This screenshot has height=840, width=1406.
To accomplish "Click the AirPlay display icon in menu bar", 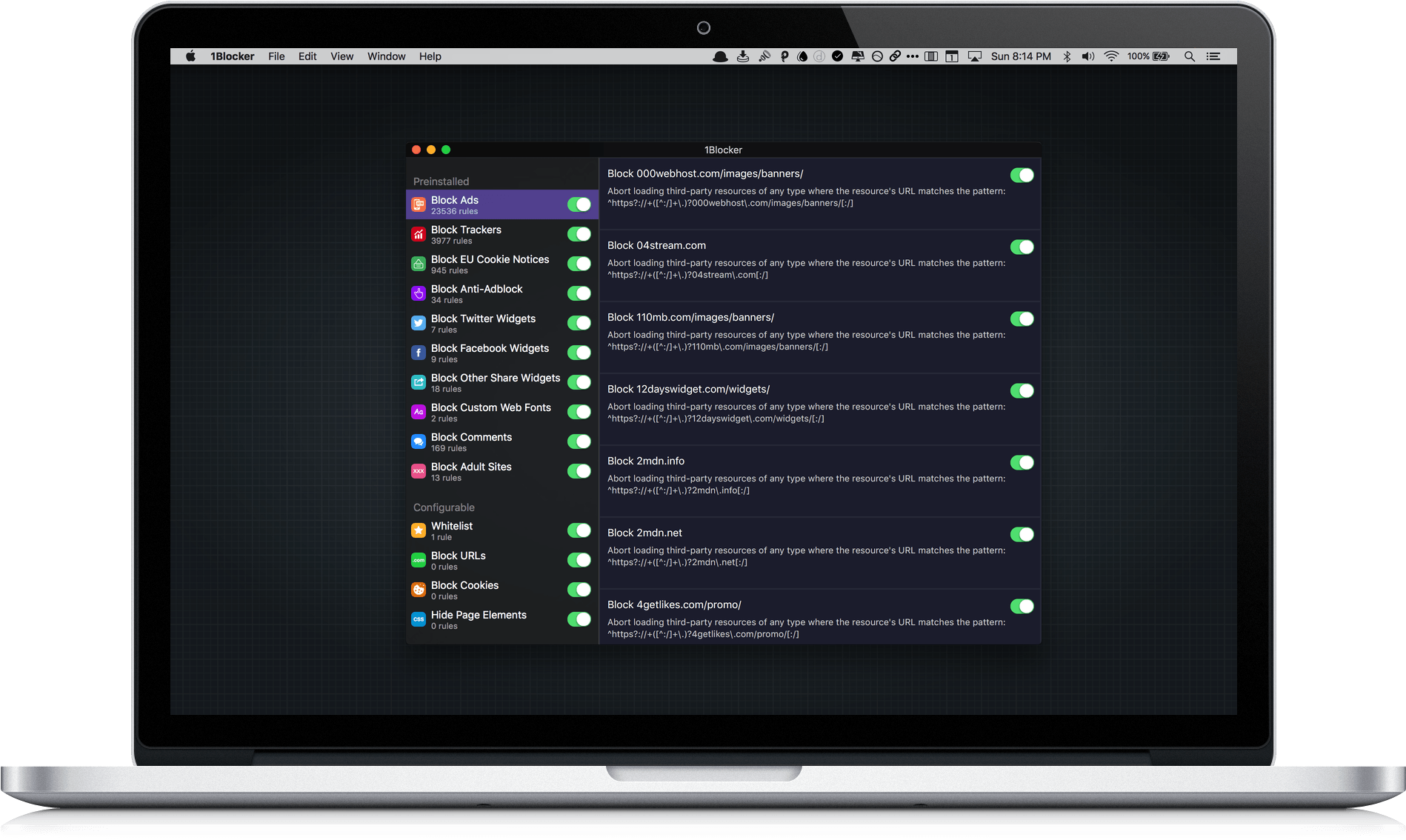I will pos(975,56).
